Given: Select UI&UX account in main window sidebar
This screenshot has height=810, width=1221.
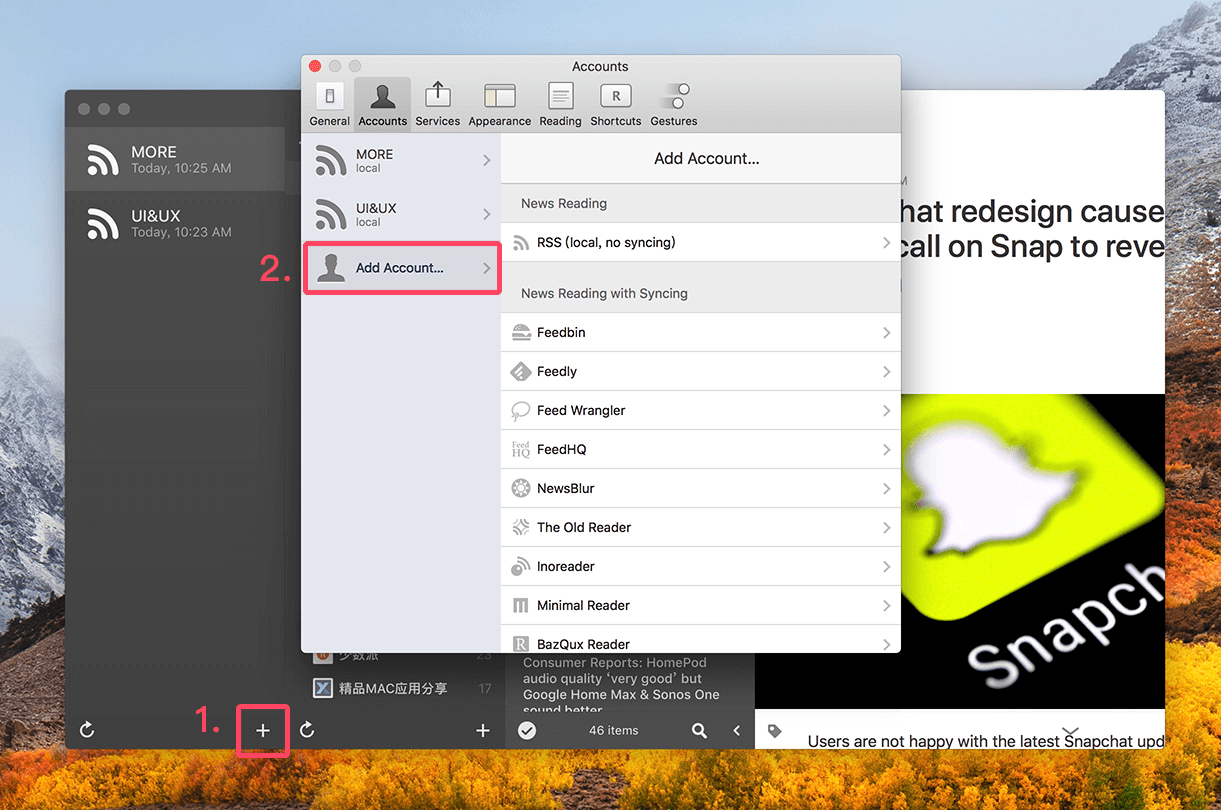Looking at the screenshot, I should [175, 224].
